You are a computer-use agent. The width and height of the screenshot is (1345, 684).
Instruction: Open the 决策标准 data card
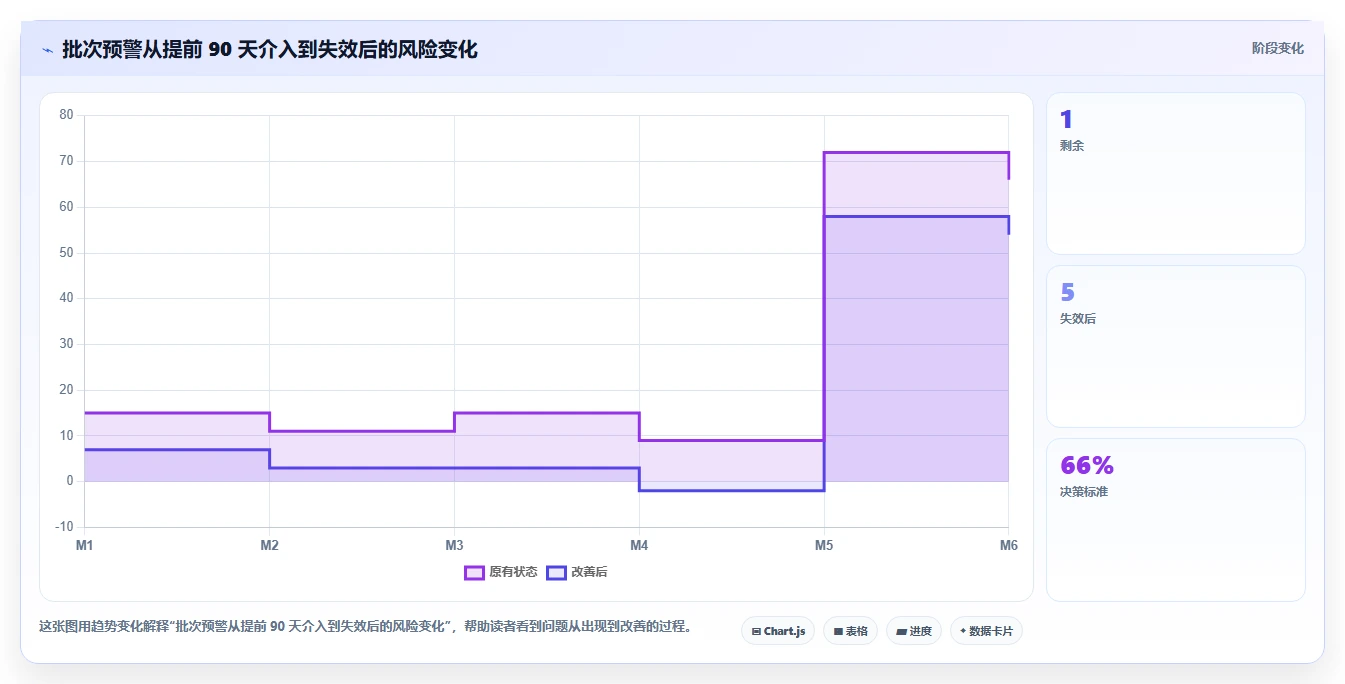click(x=1176, y=520)
